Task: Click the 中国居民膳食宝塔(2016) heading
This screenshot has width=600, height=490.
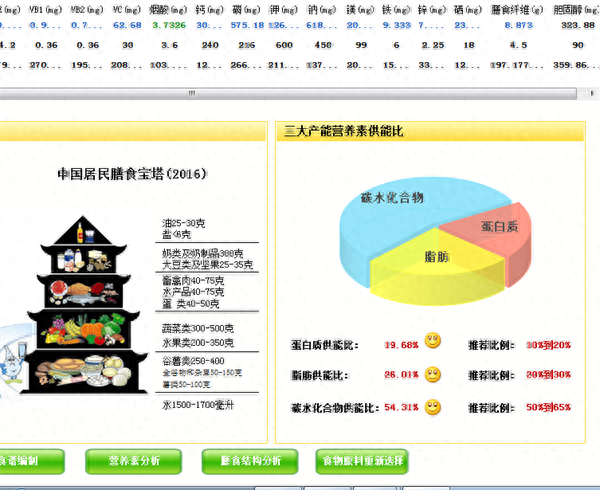Action: coord(132,174)
